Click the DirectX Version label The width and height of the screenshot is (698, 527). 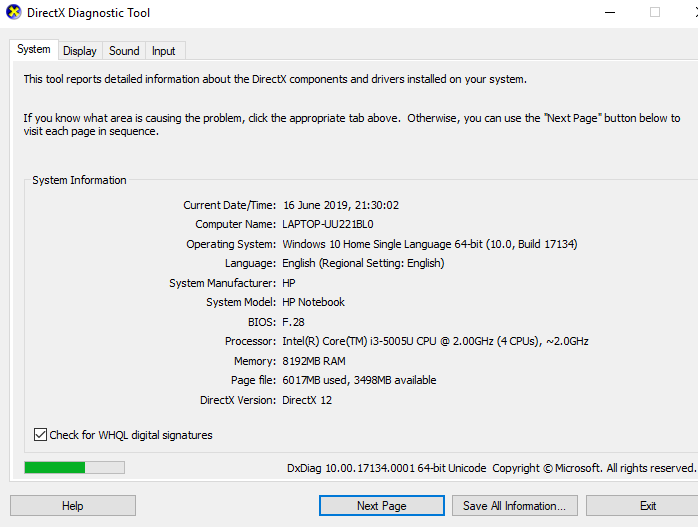pyautogui.click(x=238, y=400)
